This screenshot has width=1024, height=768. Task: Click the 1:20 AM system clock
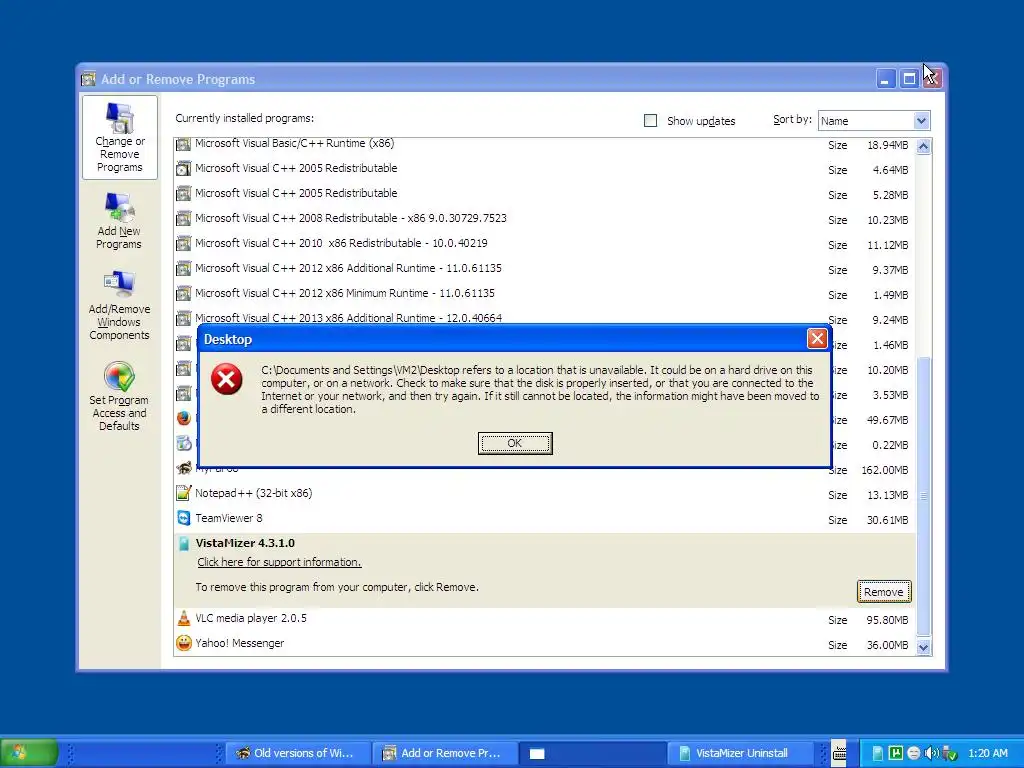point(987,753)
